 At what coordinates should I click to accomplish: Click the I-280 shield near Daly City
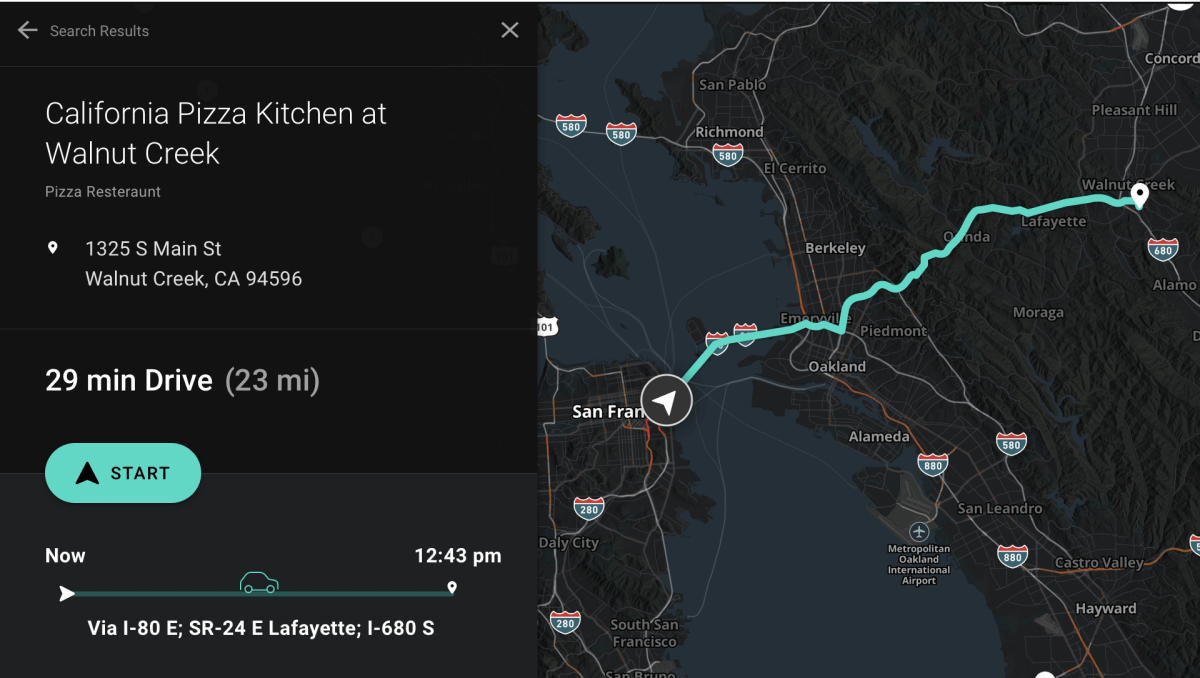[589, 507]
